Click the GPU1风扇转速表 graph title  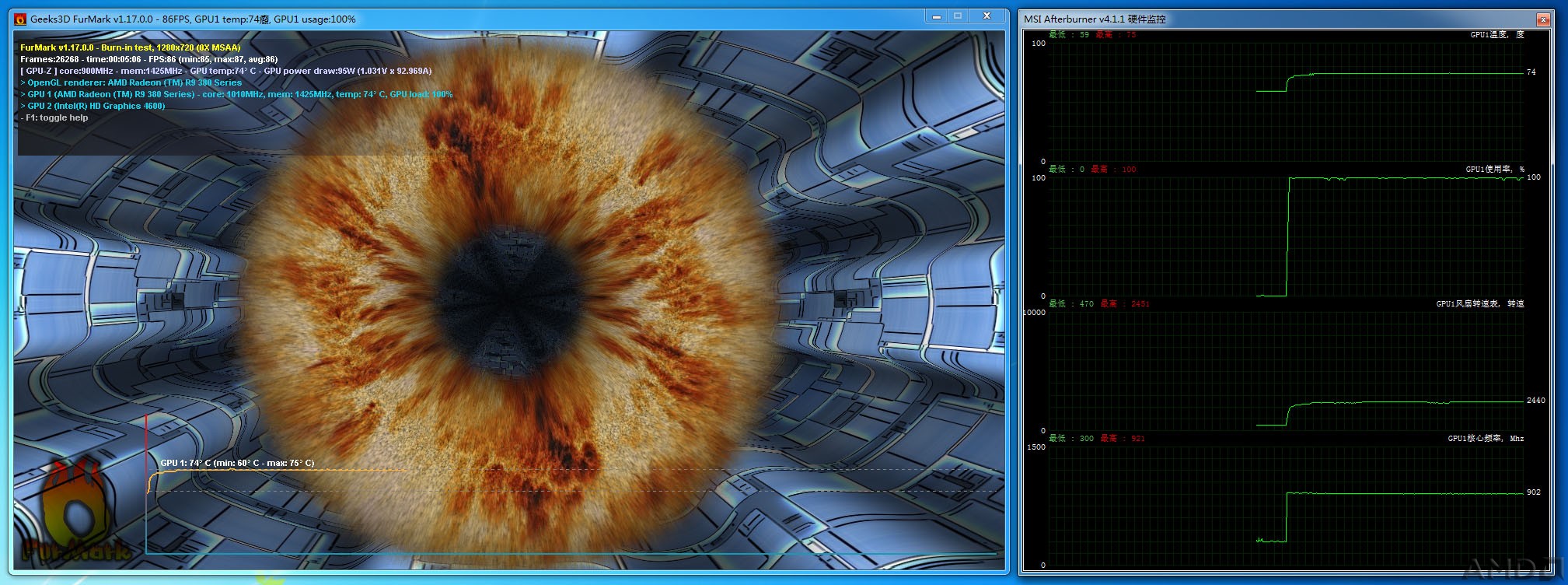(1480, 303)
